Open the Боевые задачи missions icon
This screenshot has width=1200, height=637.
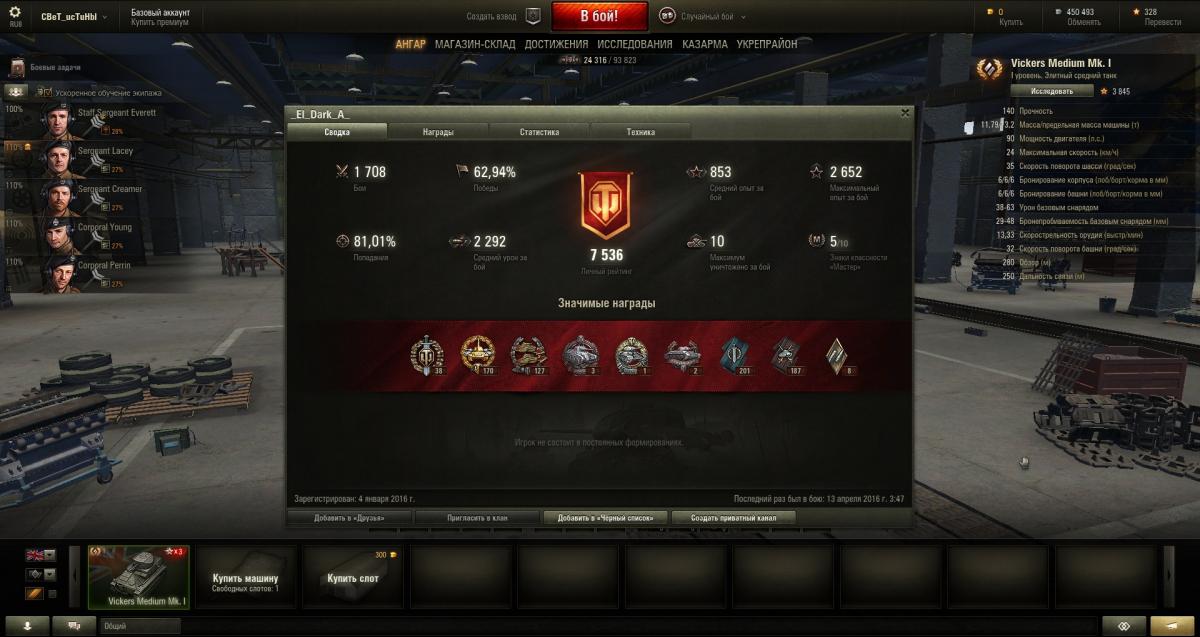pos(17,67)
